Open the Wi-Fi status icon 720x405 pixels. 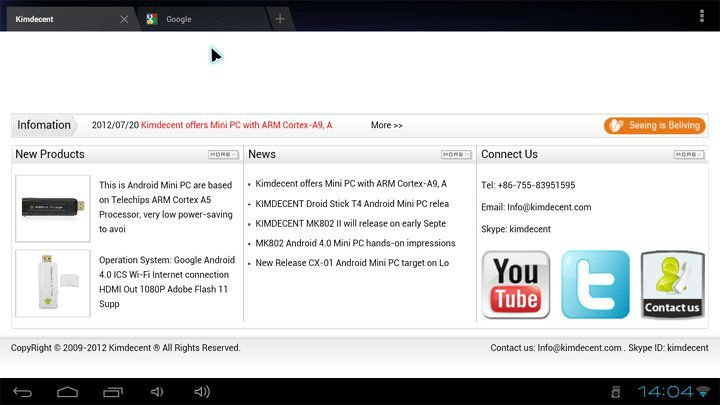click(x=703, y=392)
